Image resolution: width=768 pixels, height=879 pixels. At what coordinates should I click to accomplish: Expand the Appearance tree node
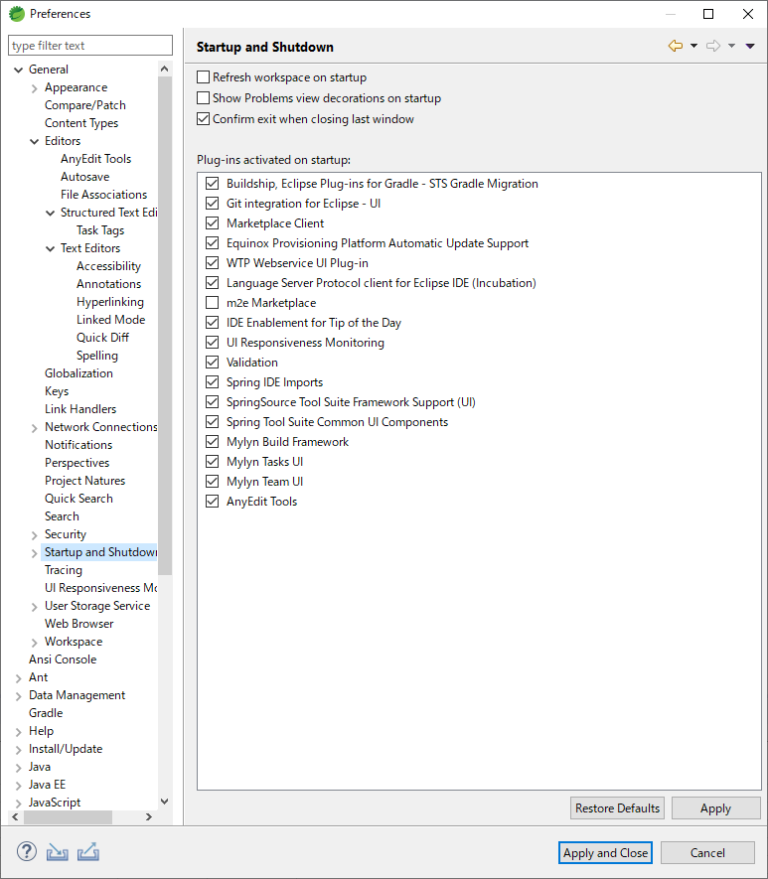point(34,88)
